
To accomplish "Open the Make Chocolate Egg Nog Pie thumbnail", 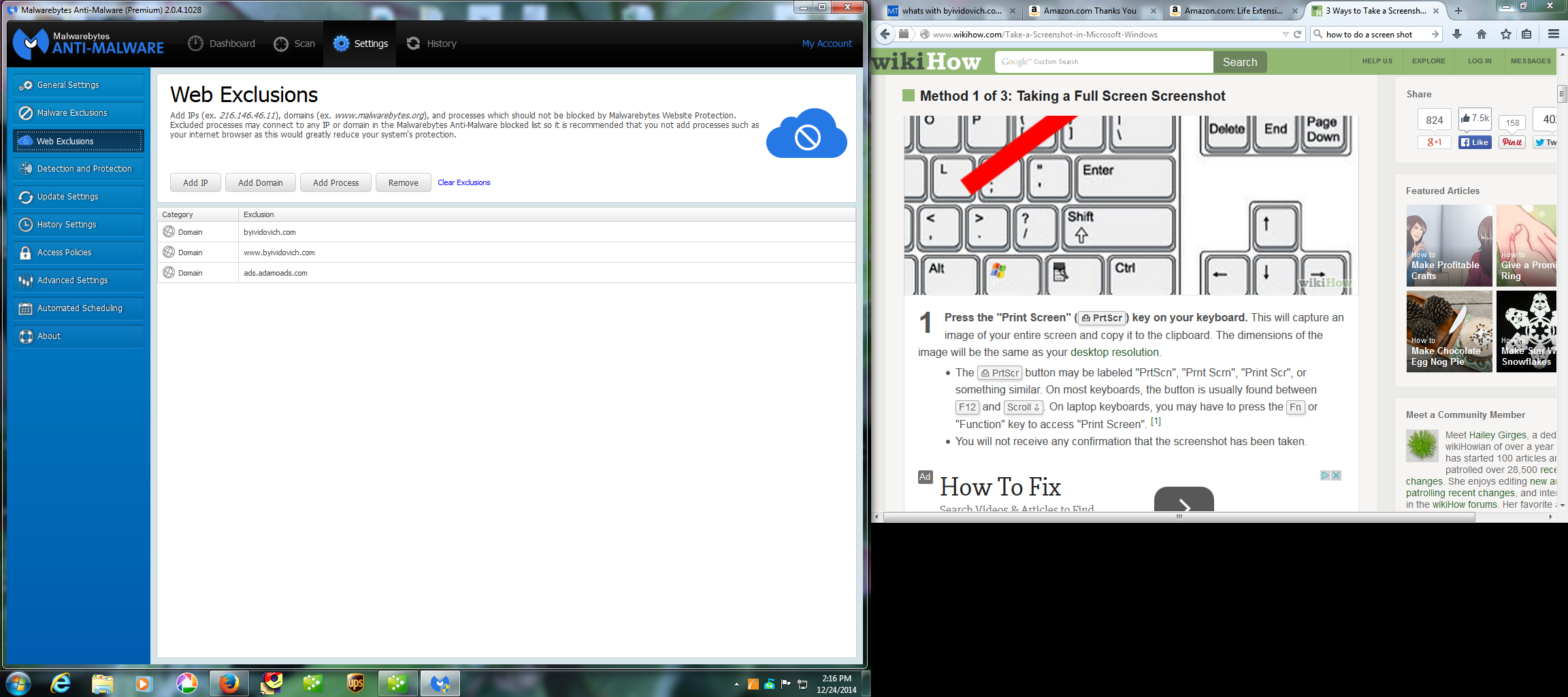I will click(x=1449, y=331).
